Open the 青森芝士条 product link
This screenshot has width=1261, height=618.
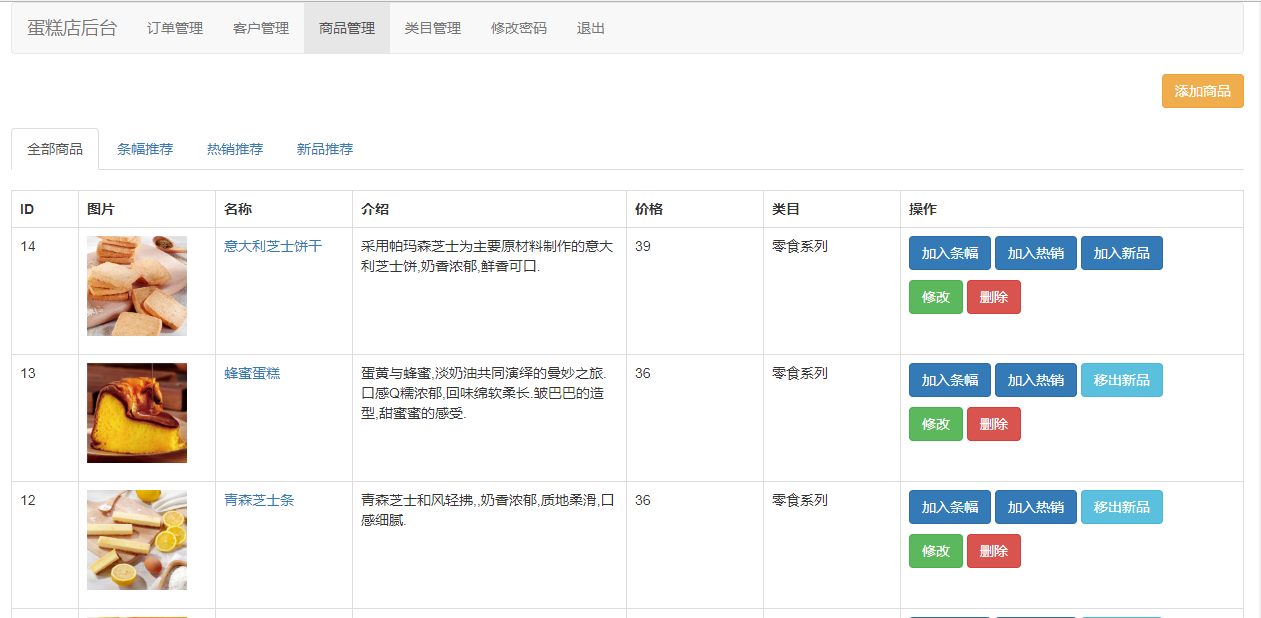click(259, 500)
